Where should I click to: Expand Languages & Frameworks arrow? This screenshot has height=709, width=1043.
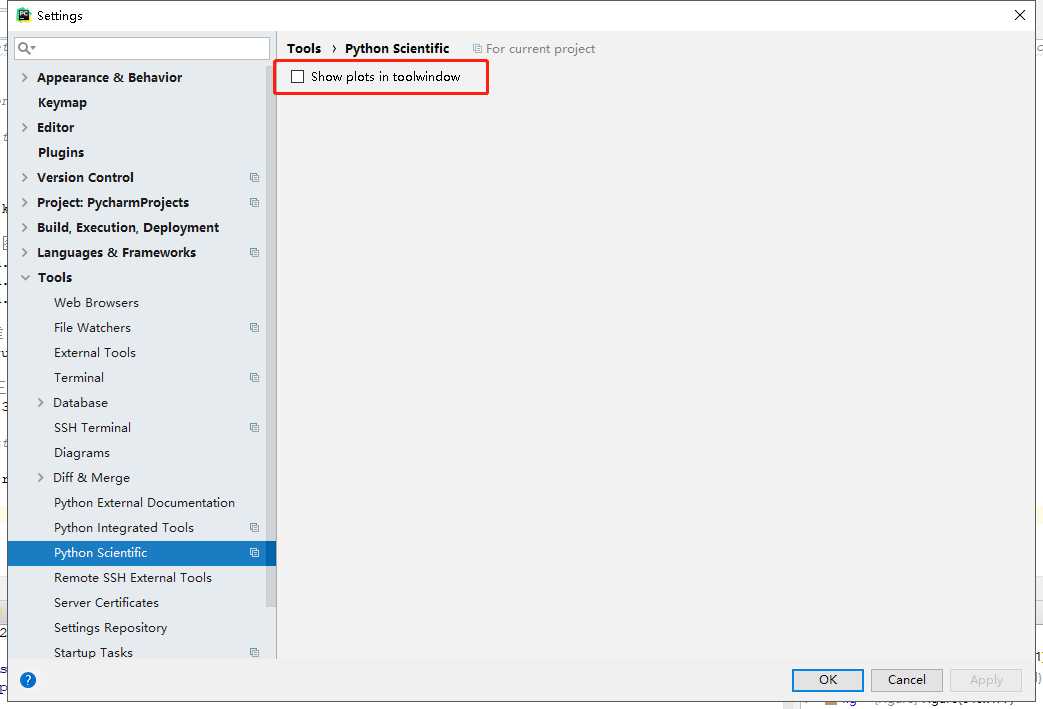point(25,253)
